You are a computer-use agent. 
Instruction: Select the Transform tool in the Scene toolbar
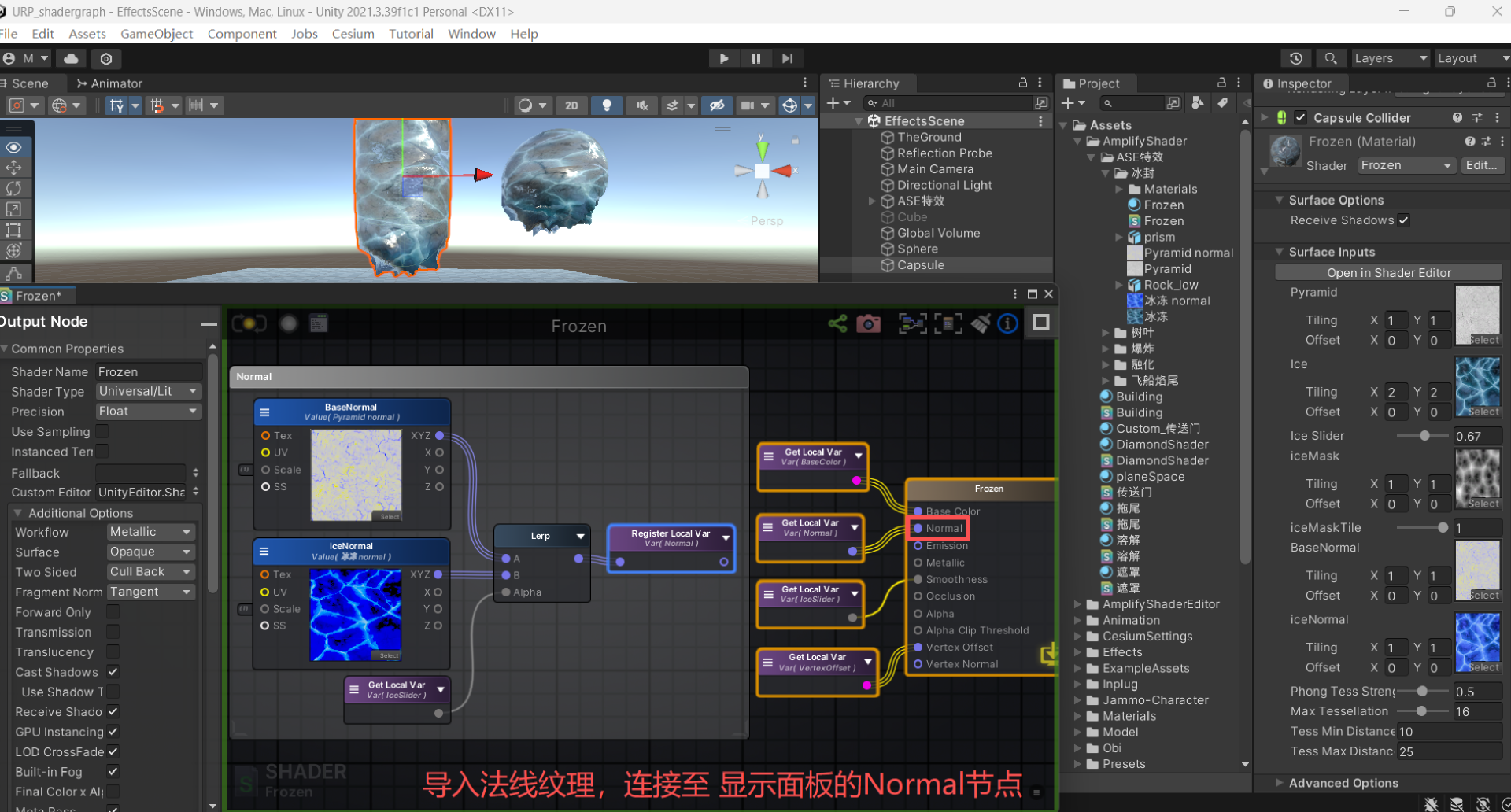[x=14, y=250]
